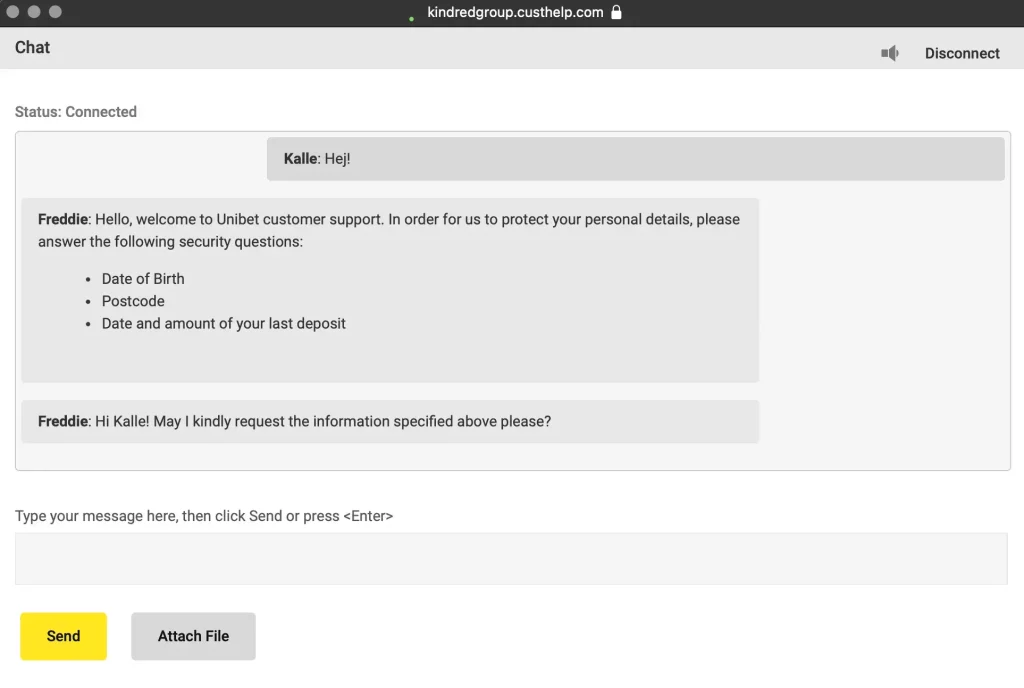Screen dimensions: 1024x688
Task: Click Date and amount of last deposit item
Action: [x=223, y=323]
